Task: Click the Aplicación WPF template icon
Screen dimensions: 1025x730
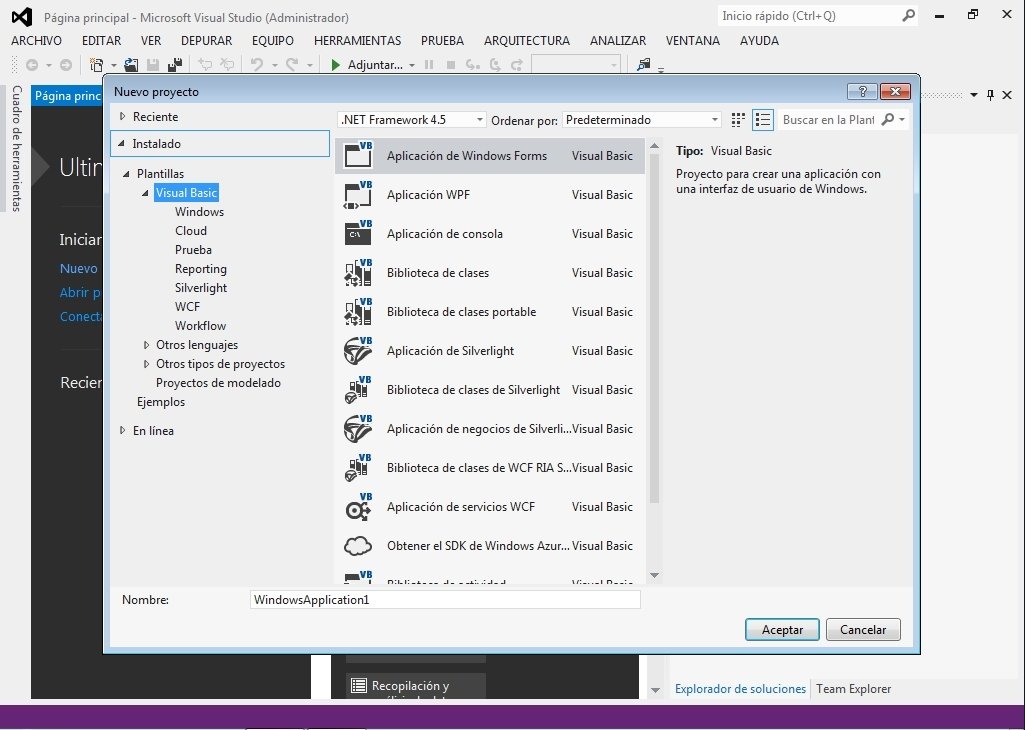Action: click(358, 195)
